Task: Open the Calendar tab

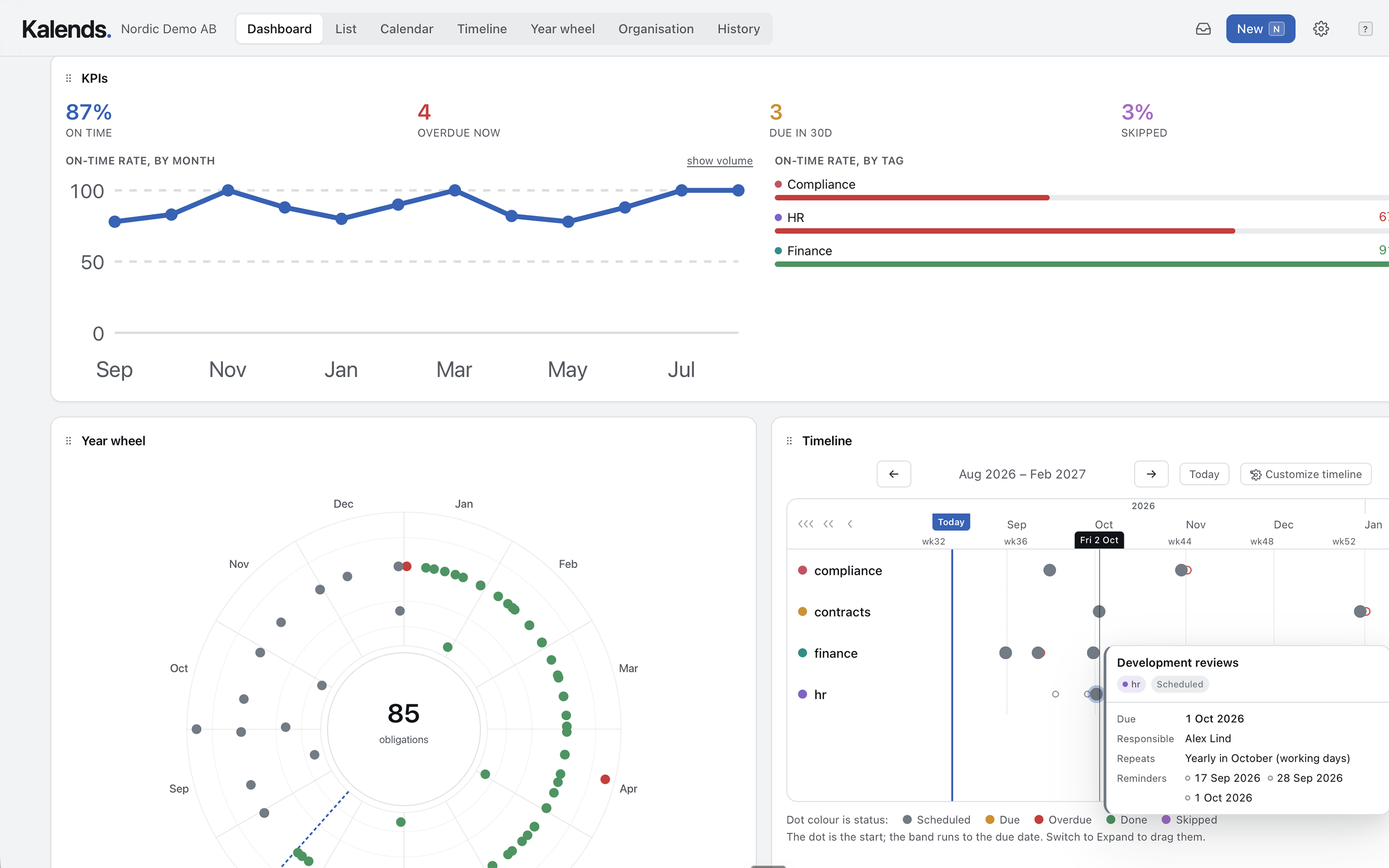Action: coord(407,29)
